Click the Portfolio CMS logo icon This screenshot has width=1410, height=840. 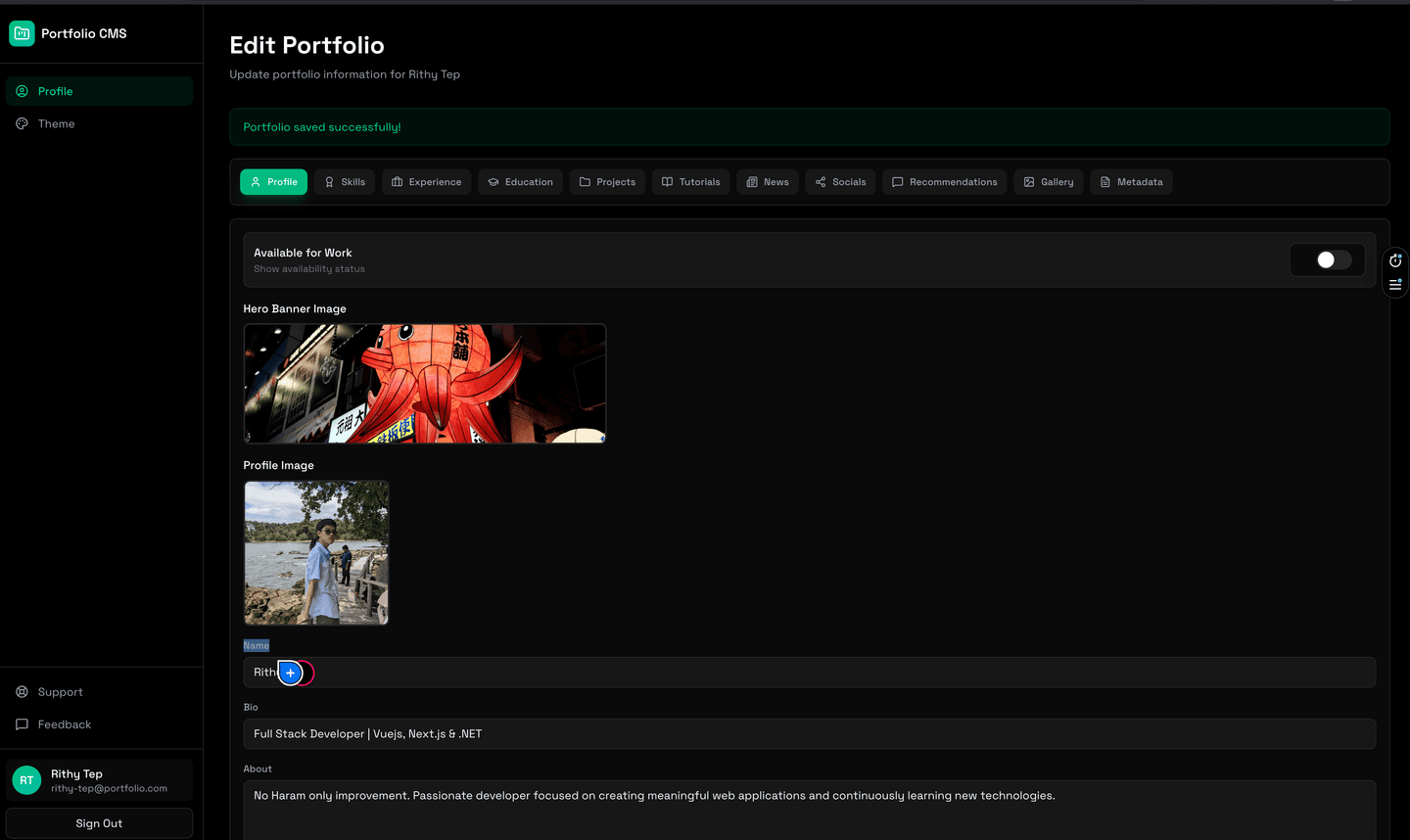[x=21, y=32]
